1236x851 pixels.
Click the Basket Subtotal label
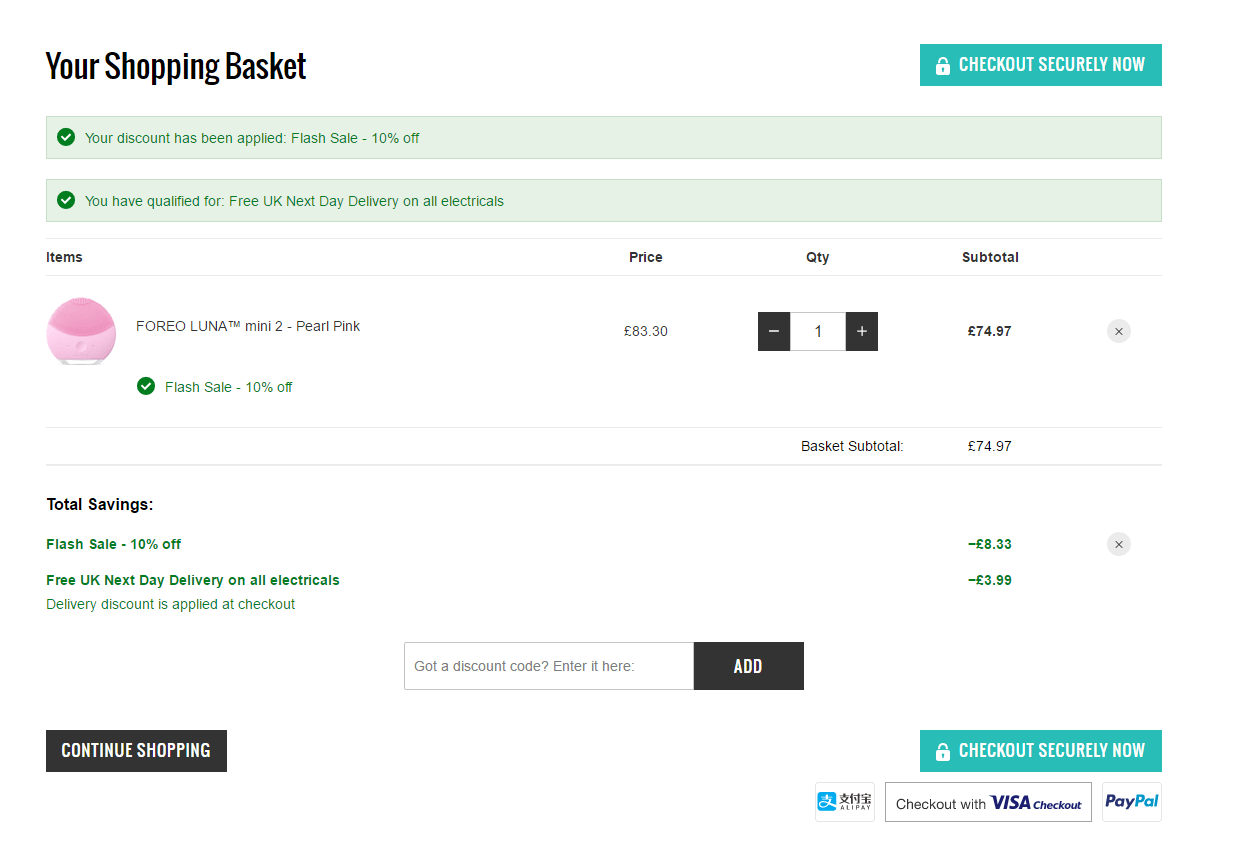click(852, 446)
